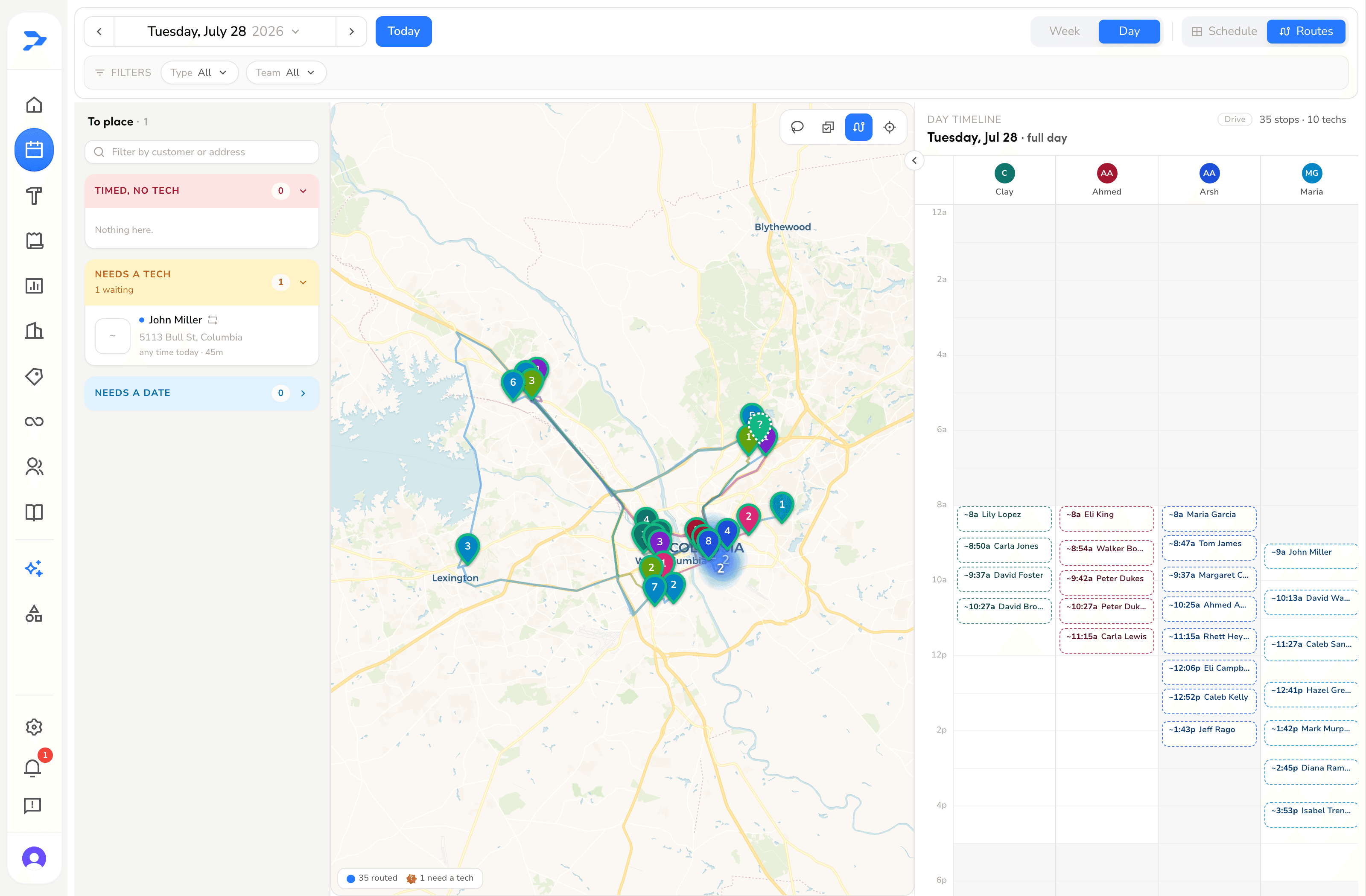Open the ~8:47a Tom James appointment
This screenshot has width=1366, height=896.
click(1209, 548)
